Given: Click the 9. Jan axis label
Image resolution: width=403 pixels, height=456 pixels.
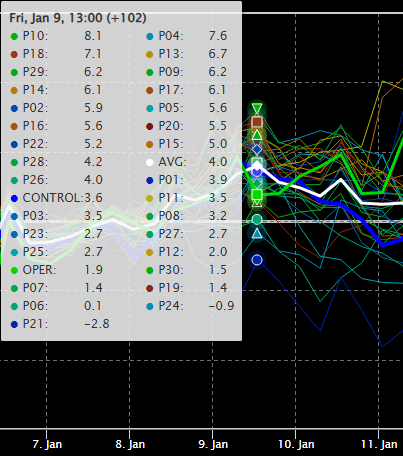Looking at the screenshot, I should 213,444.
